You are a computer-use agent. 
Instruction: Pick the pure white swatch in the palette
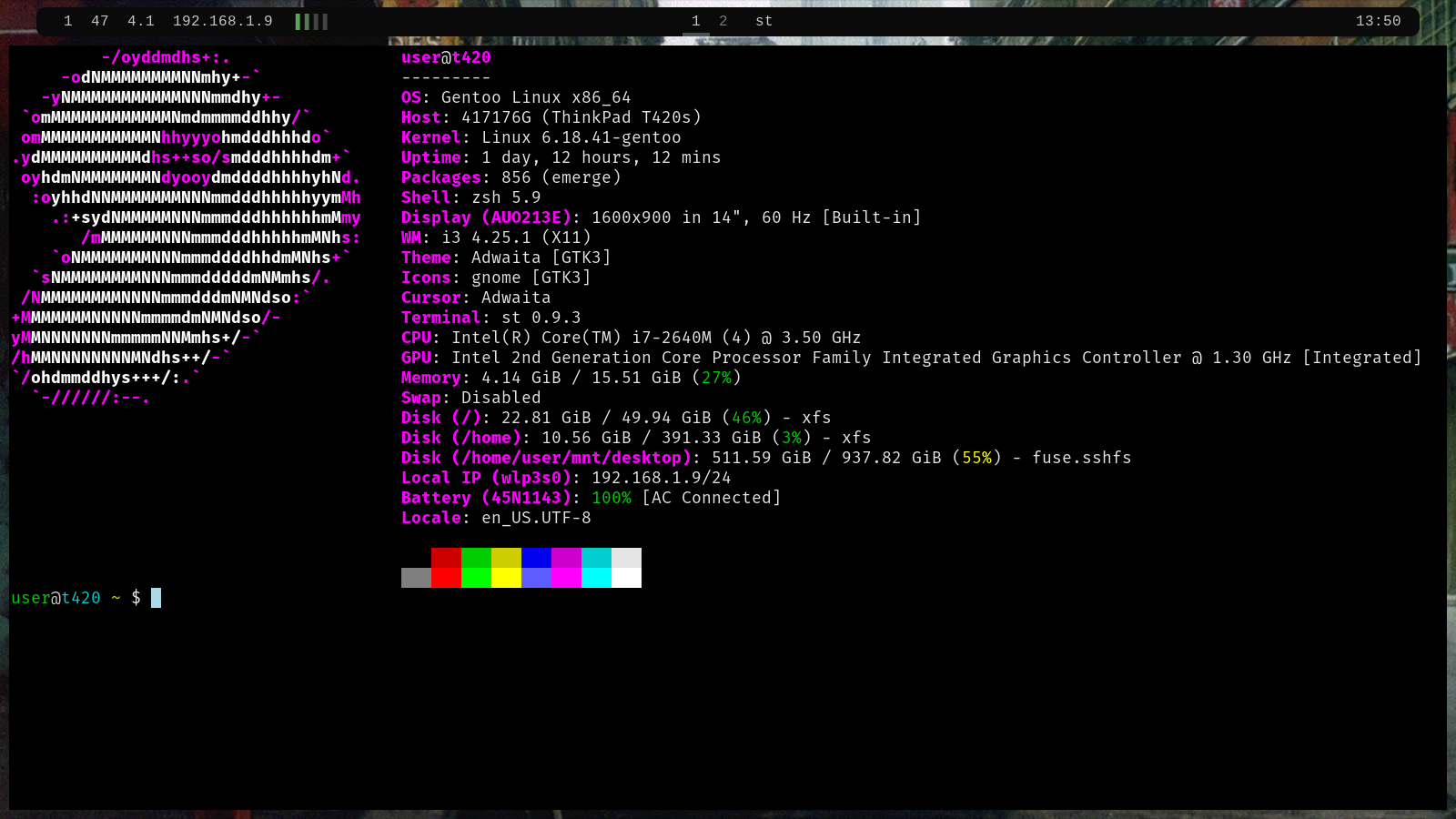pos(626,578)
